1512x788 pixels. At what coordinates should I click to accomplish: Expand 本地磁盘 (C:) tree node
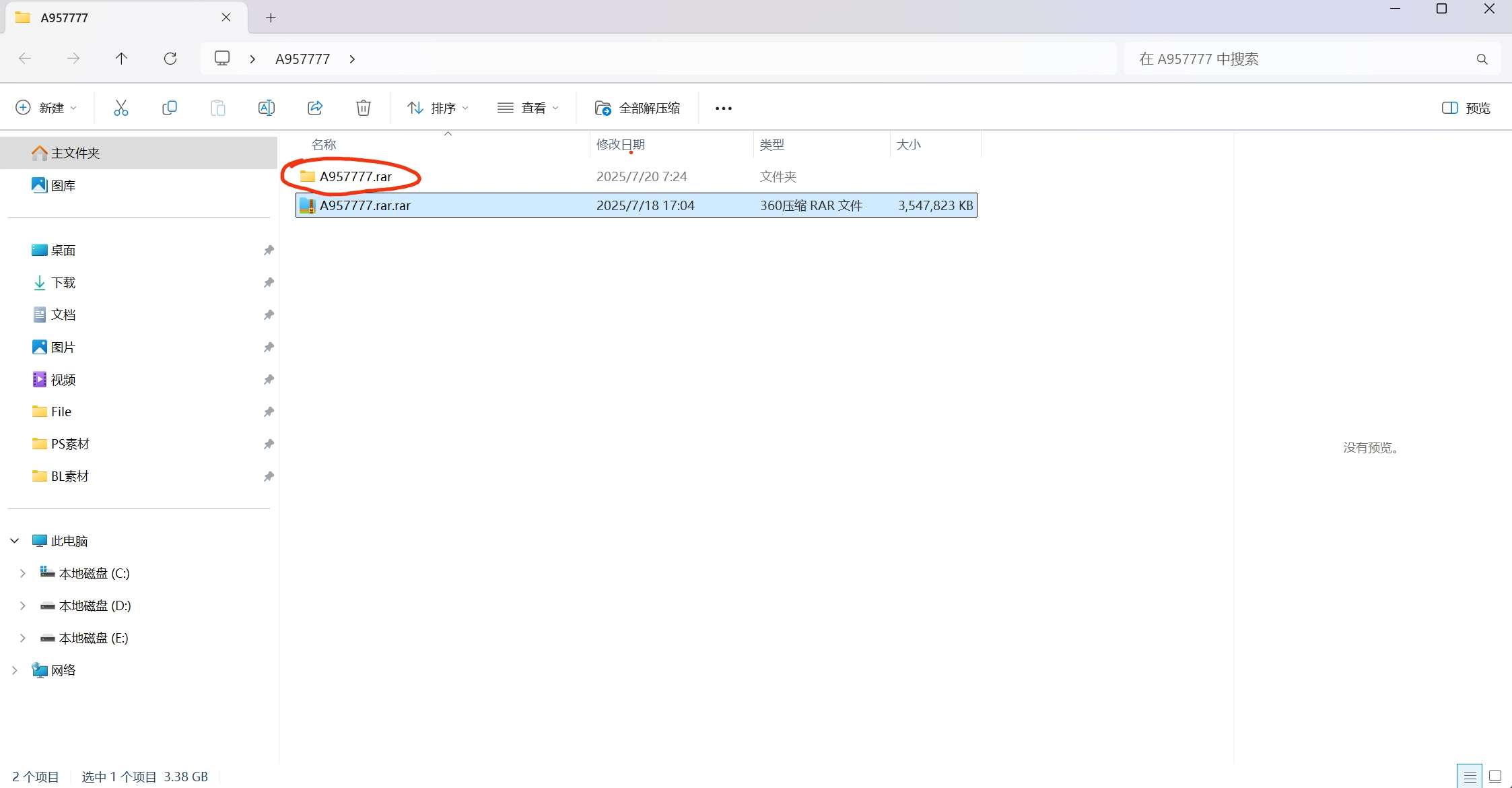22,573
